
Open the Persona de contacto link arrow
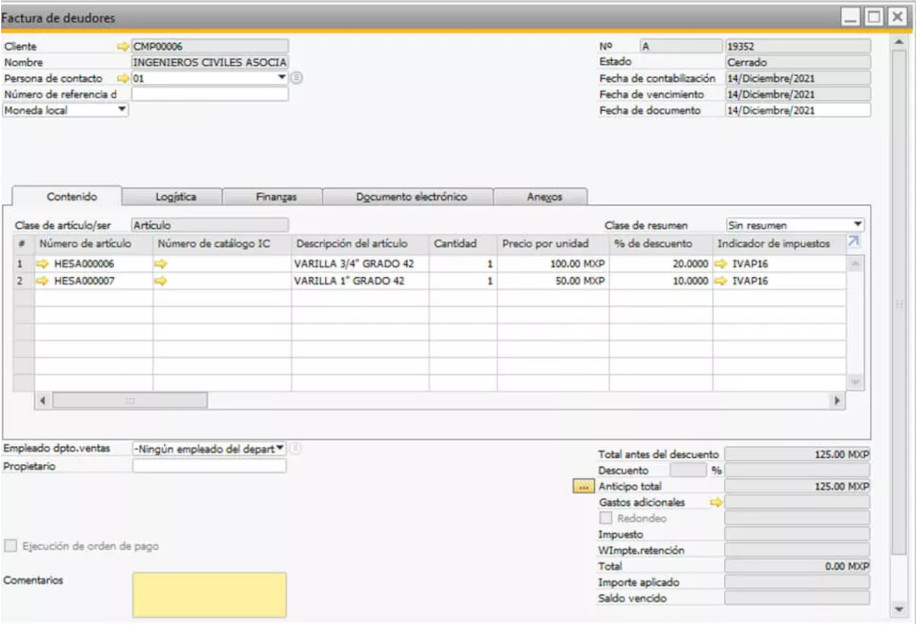123,78
